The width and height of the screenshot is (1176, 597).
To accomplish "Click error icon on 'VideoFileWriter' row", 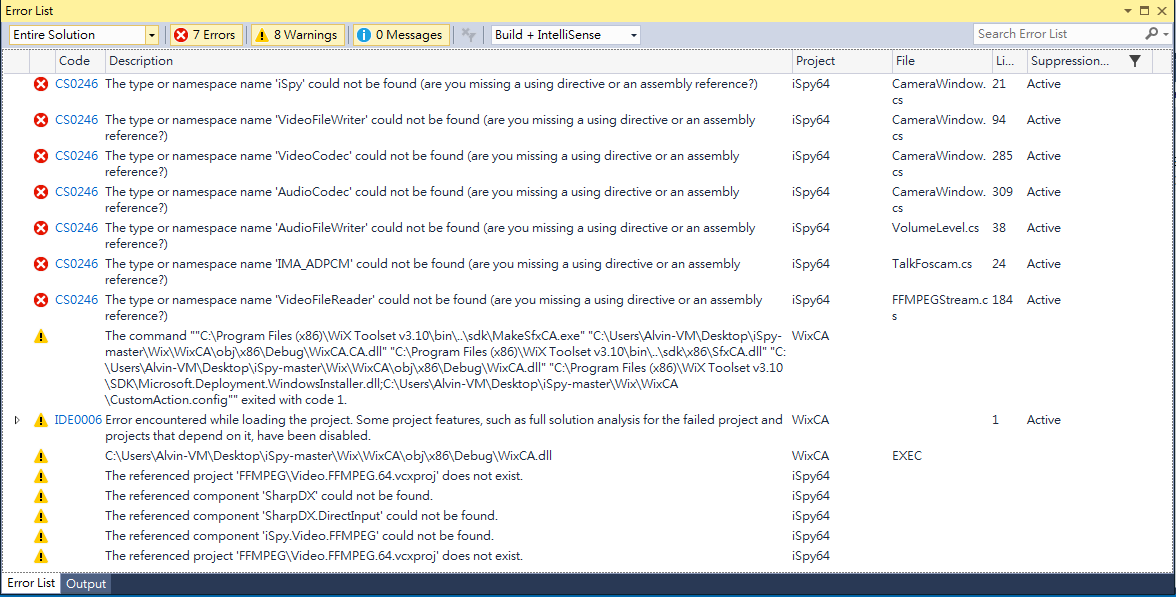I will pyautogui.click(x=41, y=121).
